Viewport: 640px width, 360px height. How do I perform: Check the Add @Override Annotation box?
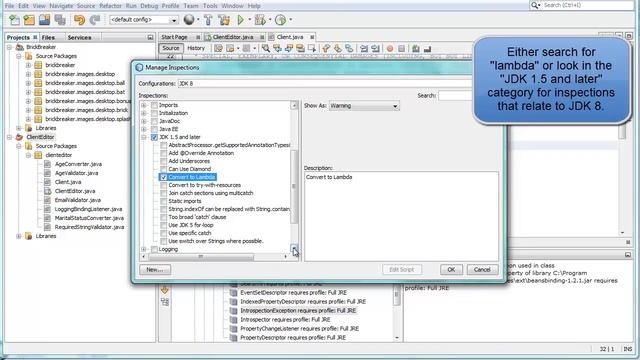(x=163, y=153)
